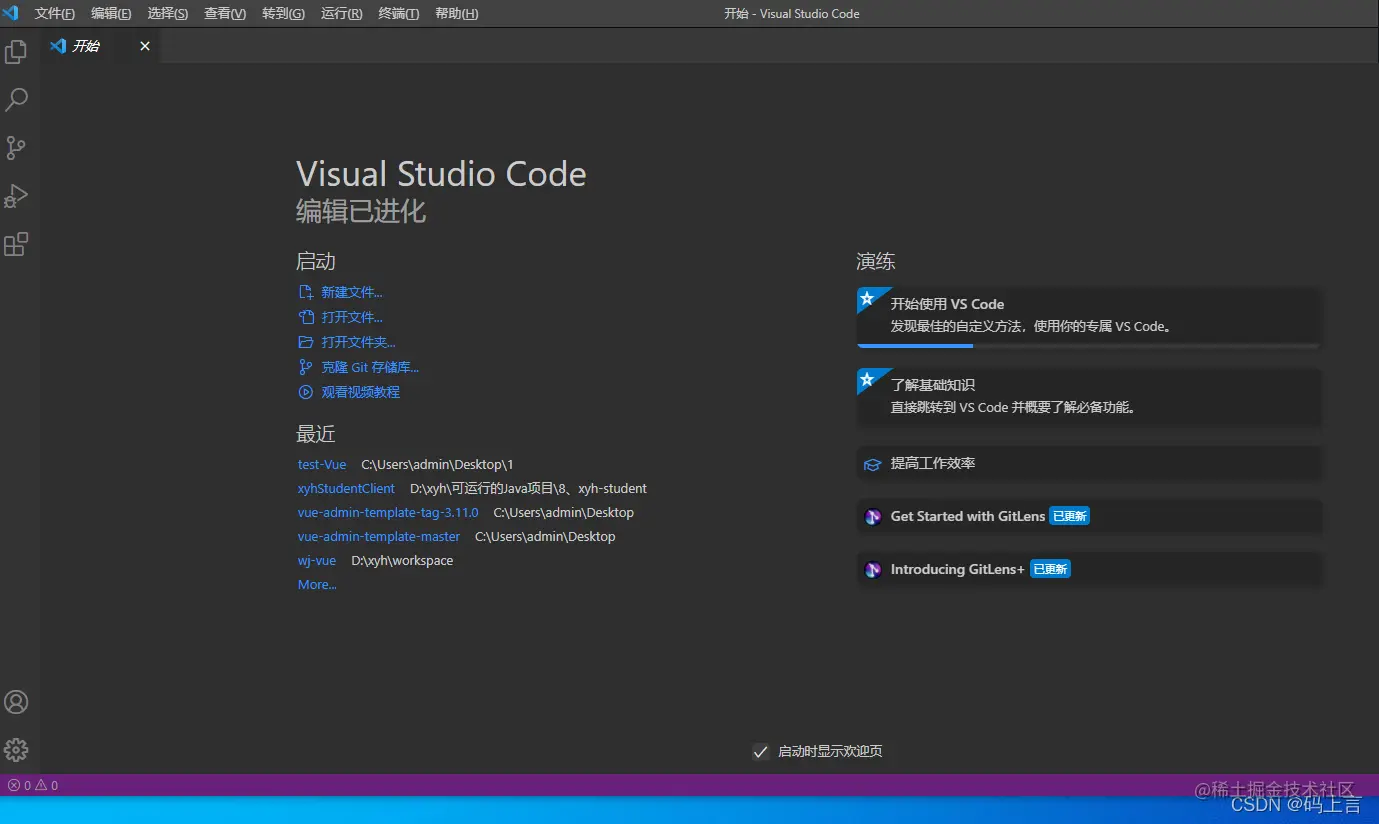Viewport: 1379px width, 824px height.
Task: Click path D:\xyh\workspace
Action: (x=402, y=560)
